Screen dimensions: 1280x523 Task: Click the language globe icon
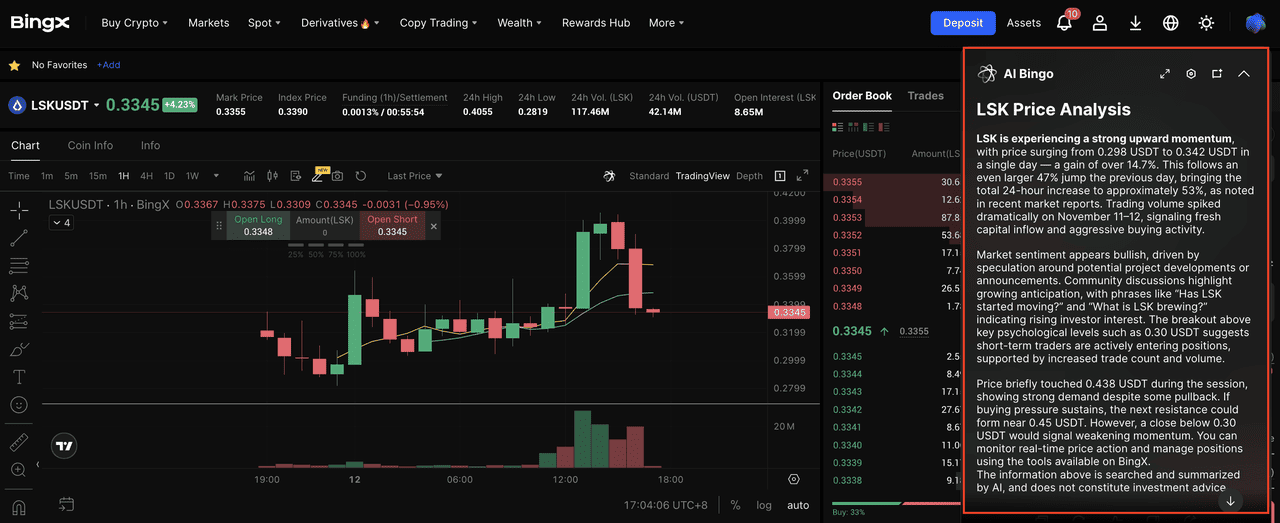click(1171, 22)
